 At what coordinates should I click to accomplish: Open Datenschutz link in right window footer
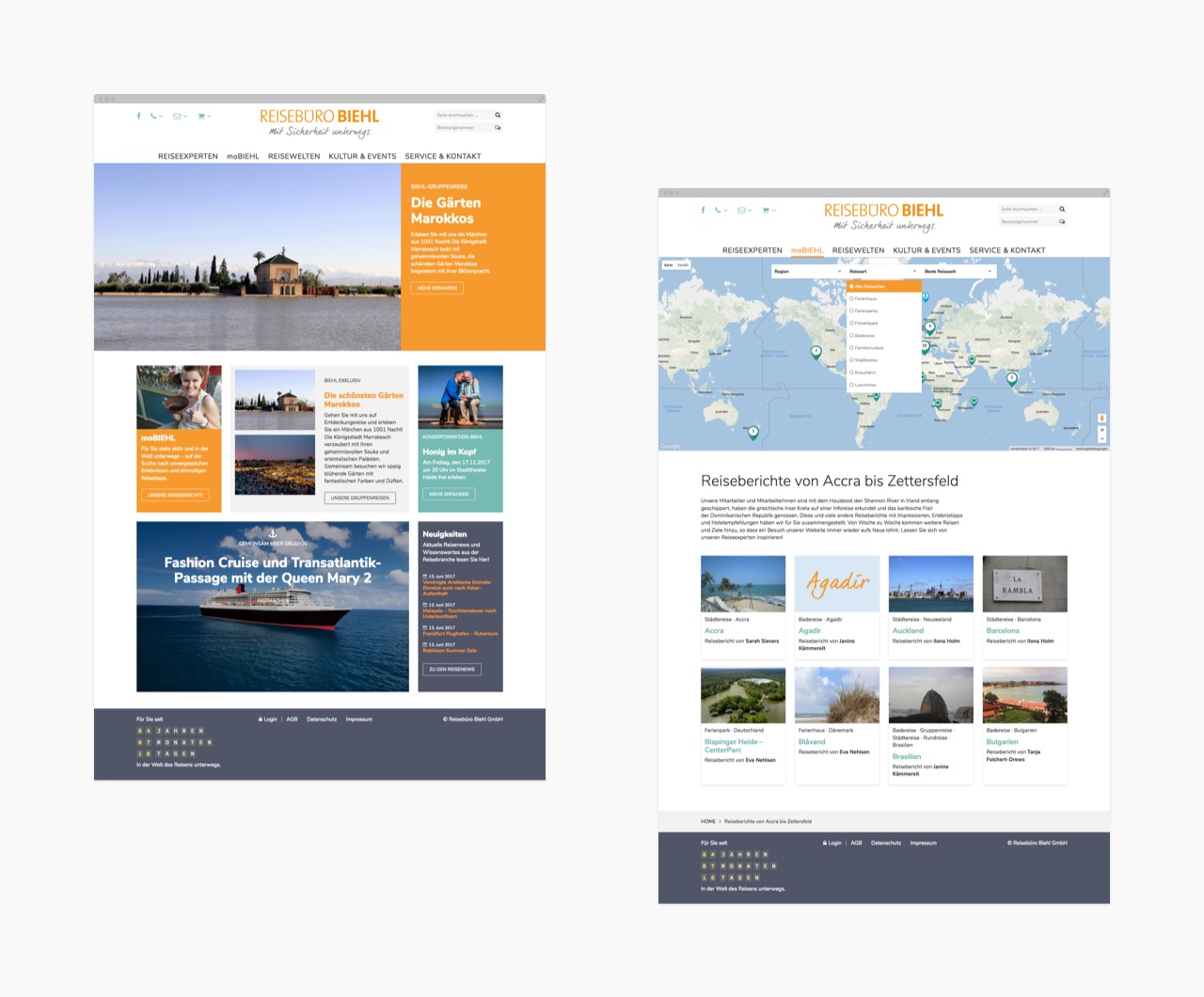click(x=886, y=843)
